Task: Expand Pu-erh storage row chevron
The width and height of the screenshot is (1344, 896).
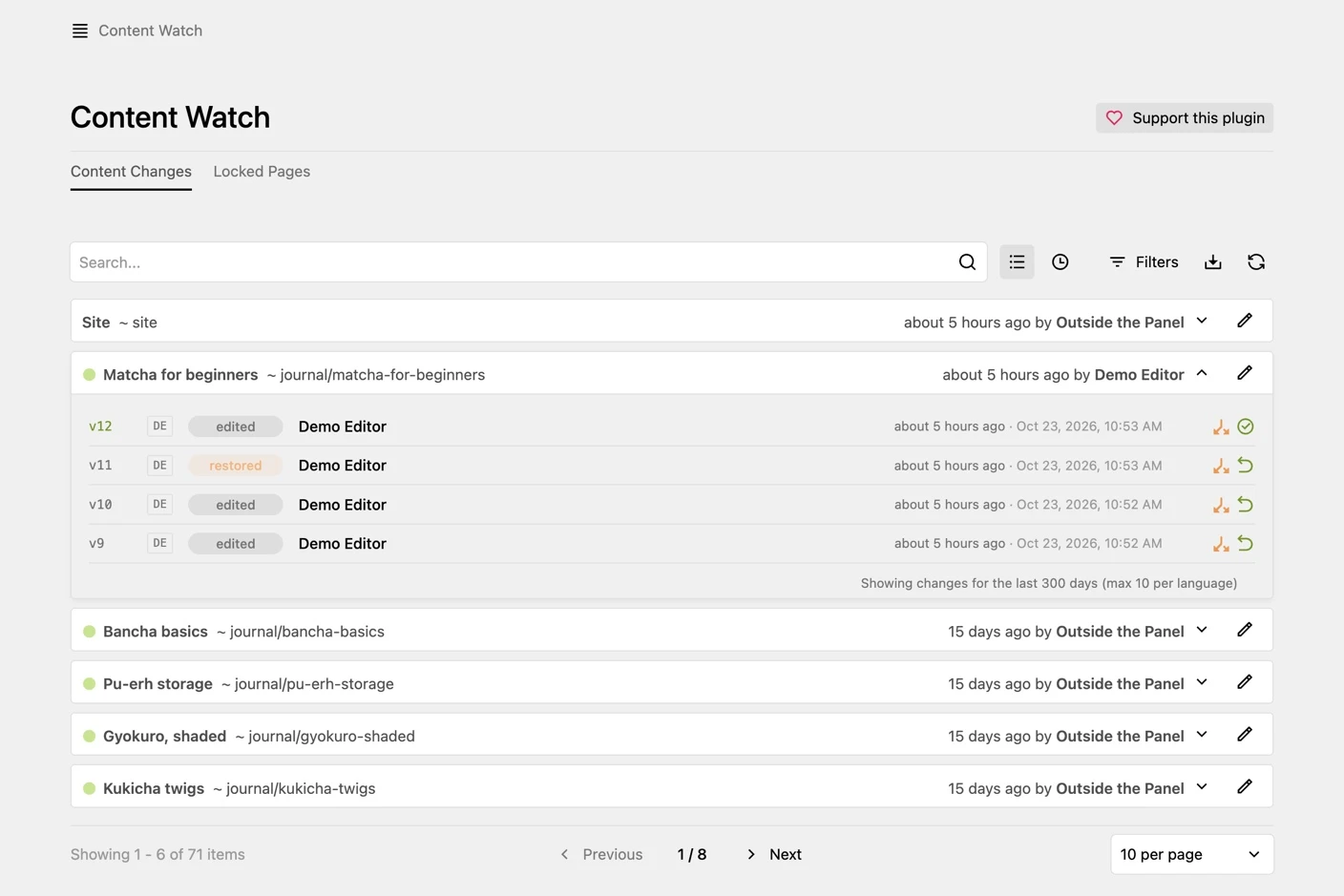Action: [1202, 683]
